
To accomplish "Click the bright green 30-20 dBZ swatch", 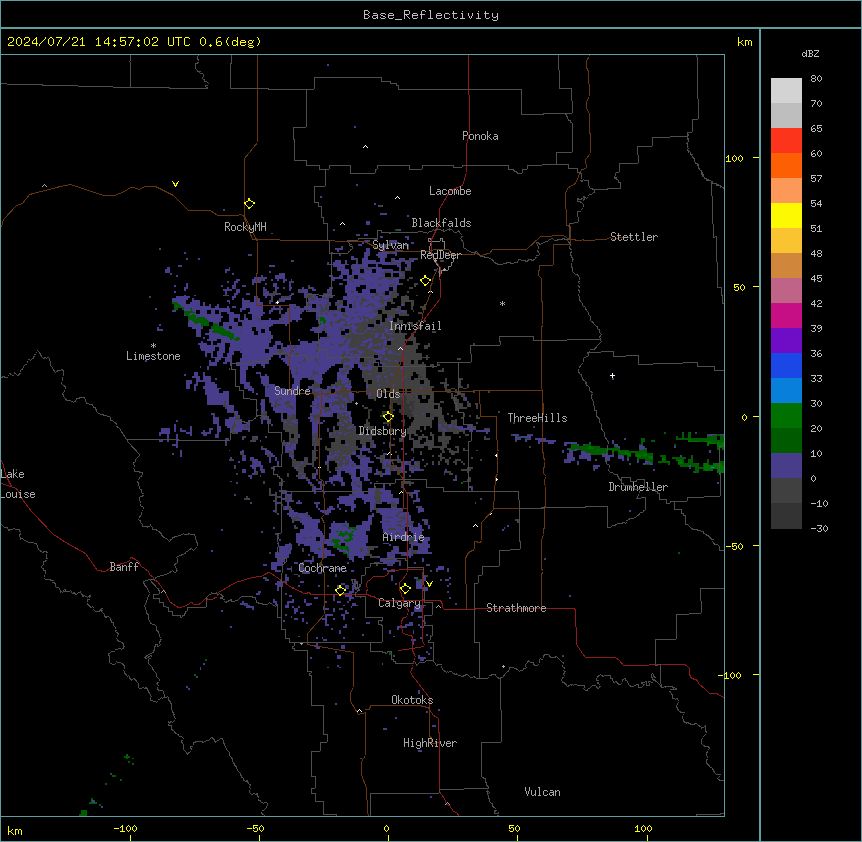I will 786,416.
